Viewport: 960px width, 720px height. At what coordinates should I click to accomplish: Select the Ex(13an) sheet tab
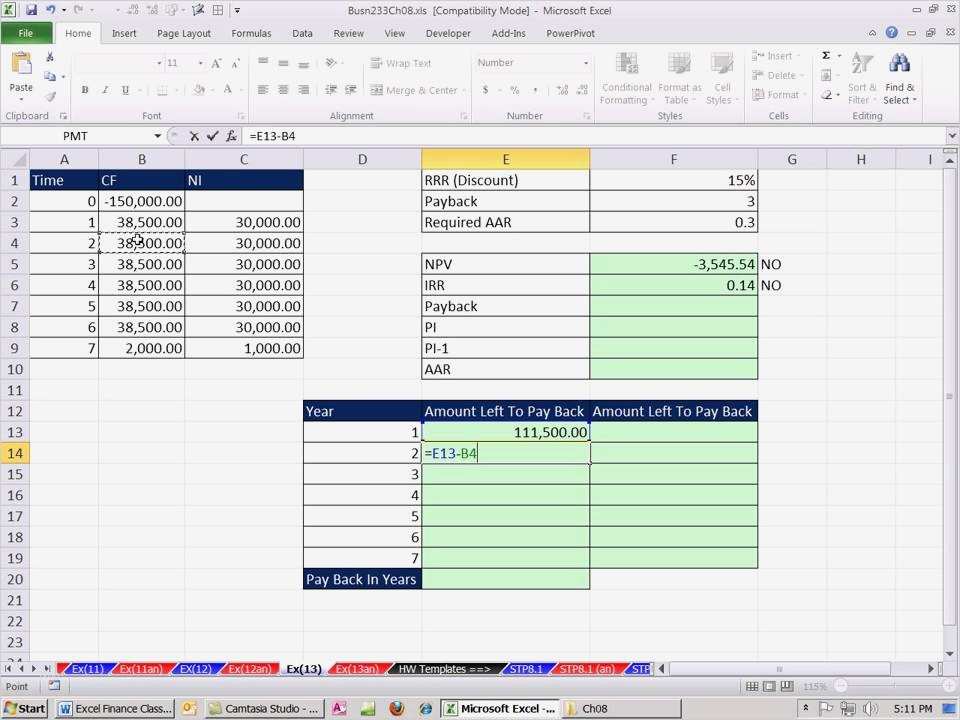coord(357,669)
